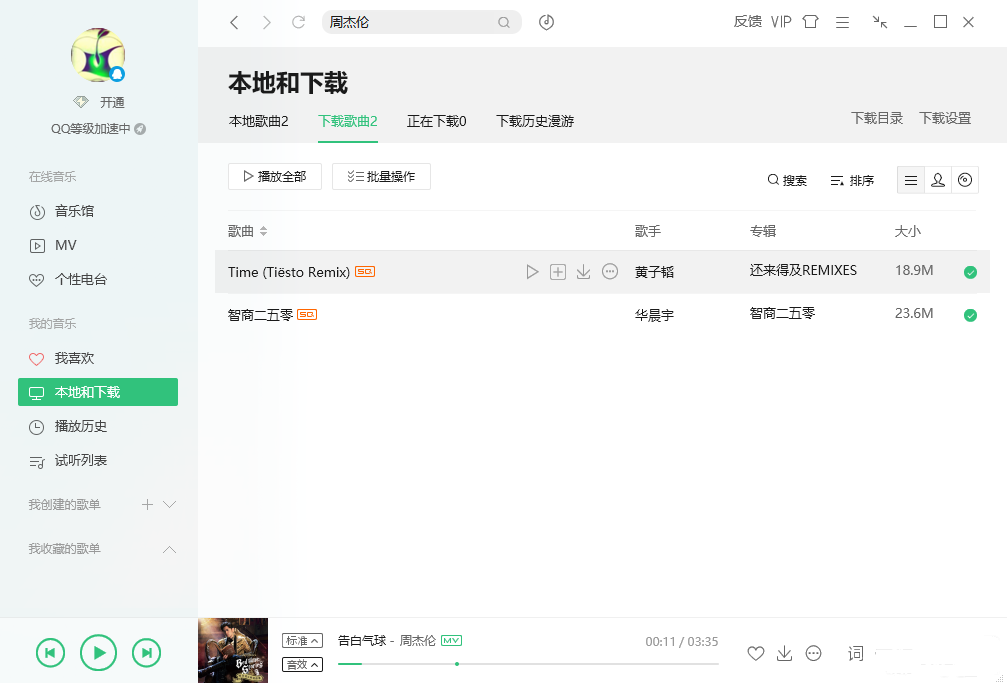
Task: Switch to the 本地歌曲2 tab
Action: pos(258,121)
